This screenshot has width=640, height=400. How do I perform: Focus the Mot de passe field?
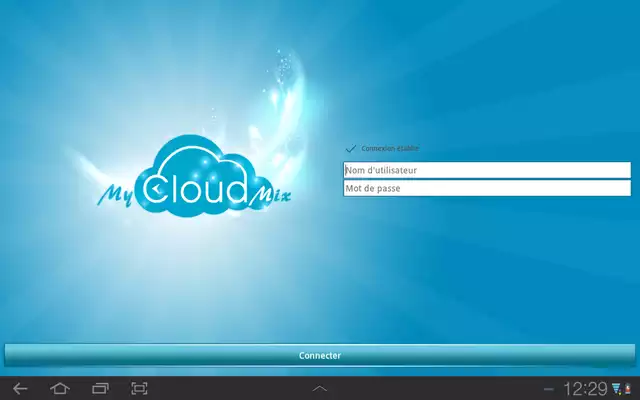(487, 188)
